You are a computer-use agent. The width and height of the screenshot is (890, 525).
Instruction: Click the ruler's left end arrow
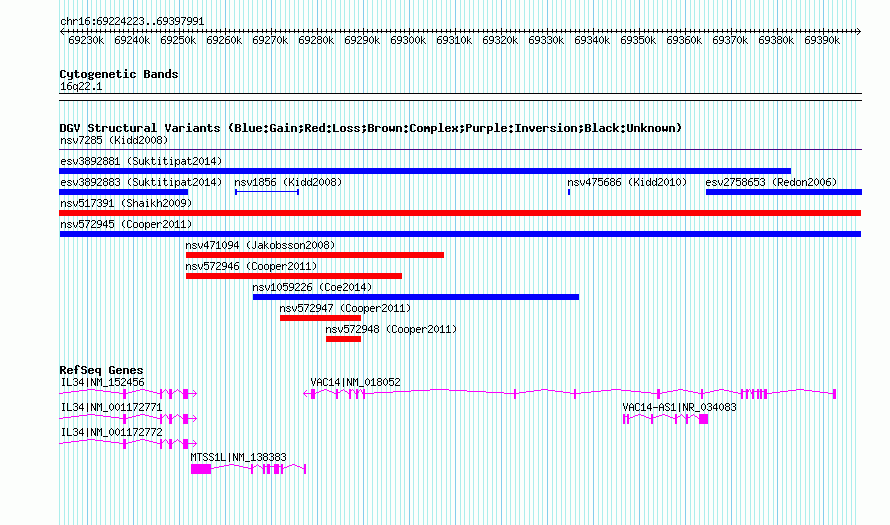coord(62,32)
